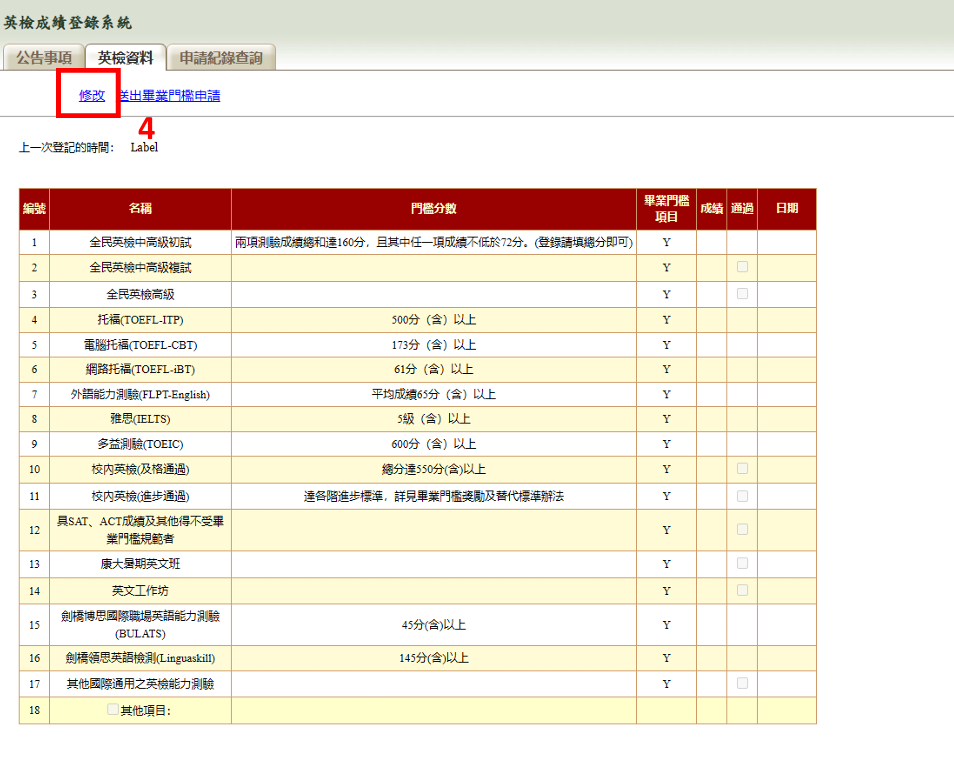Tick the 通過 checkbox for 其他國際通用之英檢能力測驗
Screen dimensions: 954x759
(x=742, y=683)
